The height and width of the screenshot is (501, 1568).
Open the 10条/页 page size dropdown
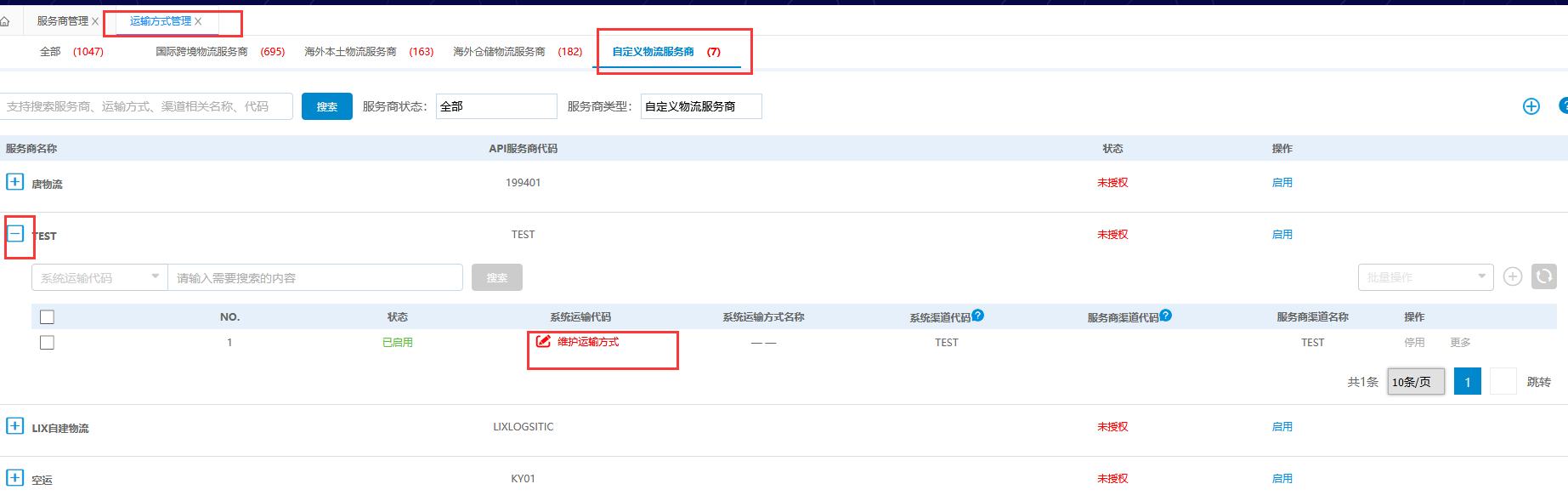[1415, 382]
